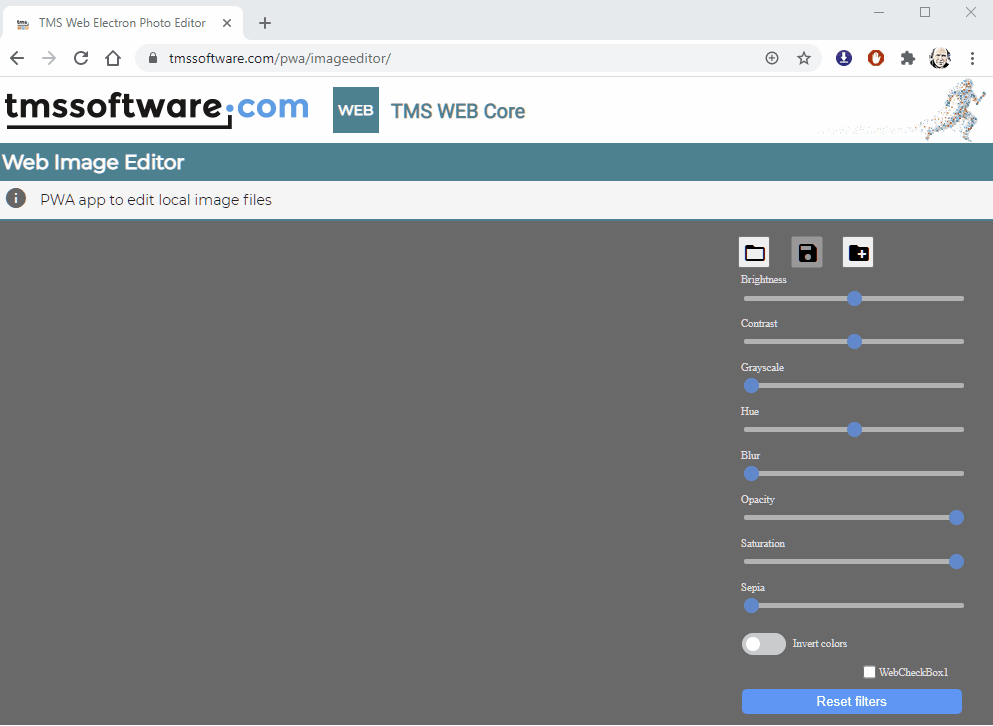993x726 pixels.
Task: Click the Web Image Editor heading
Action: click(93, 162)
